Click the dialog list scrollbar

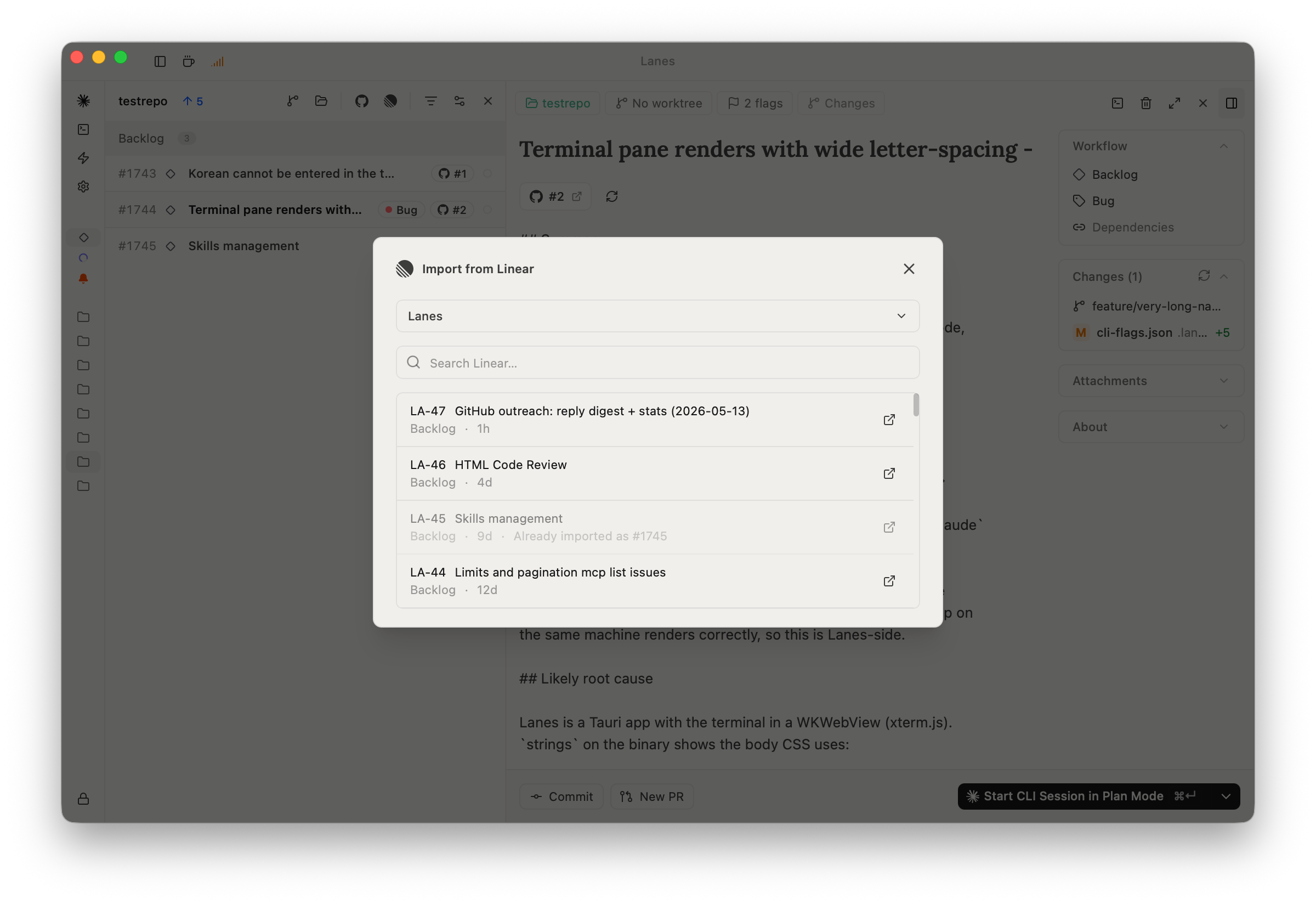coord(916,404)
